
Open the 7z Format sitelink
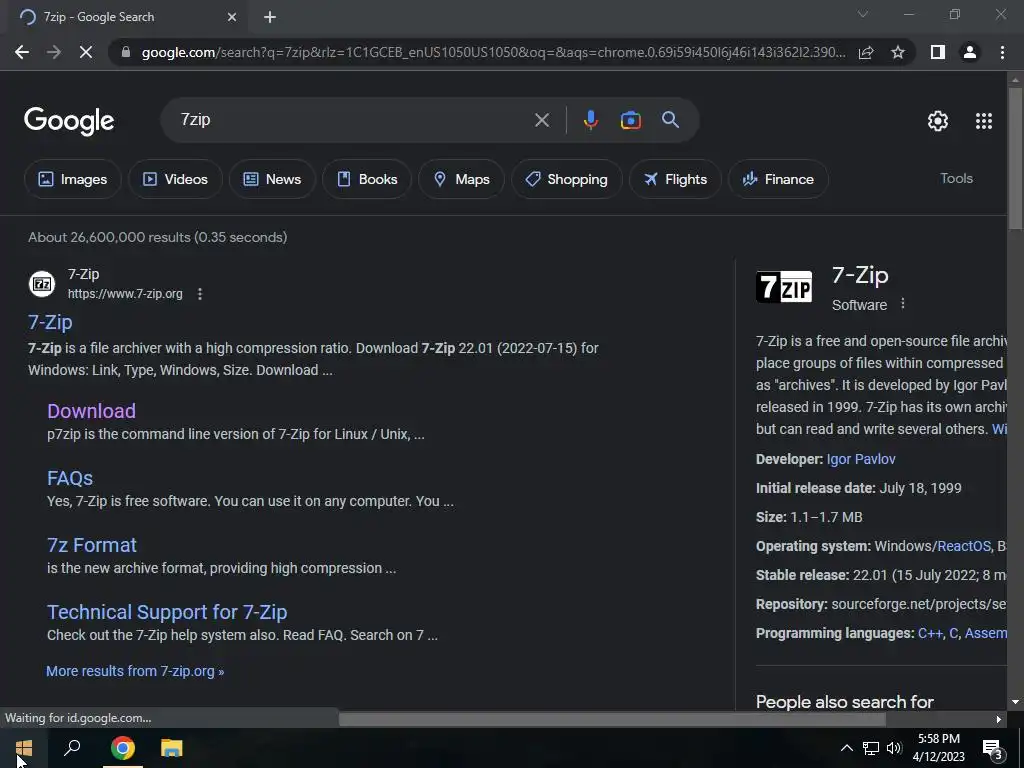pos(92,545)
